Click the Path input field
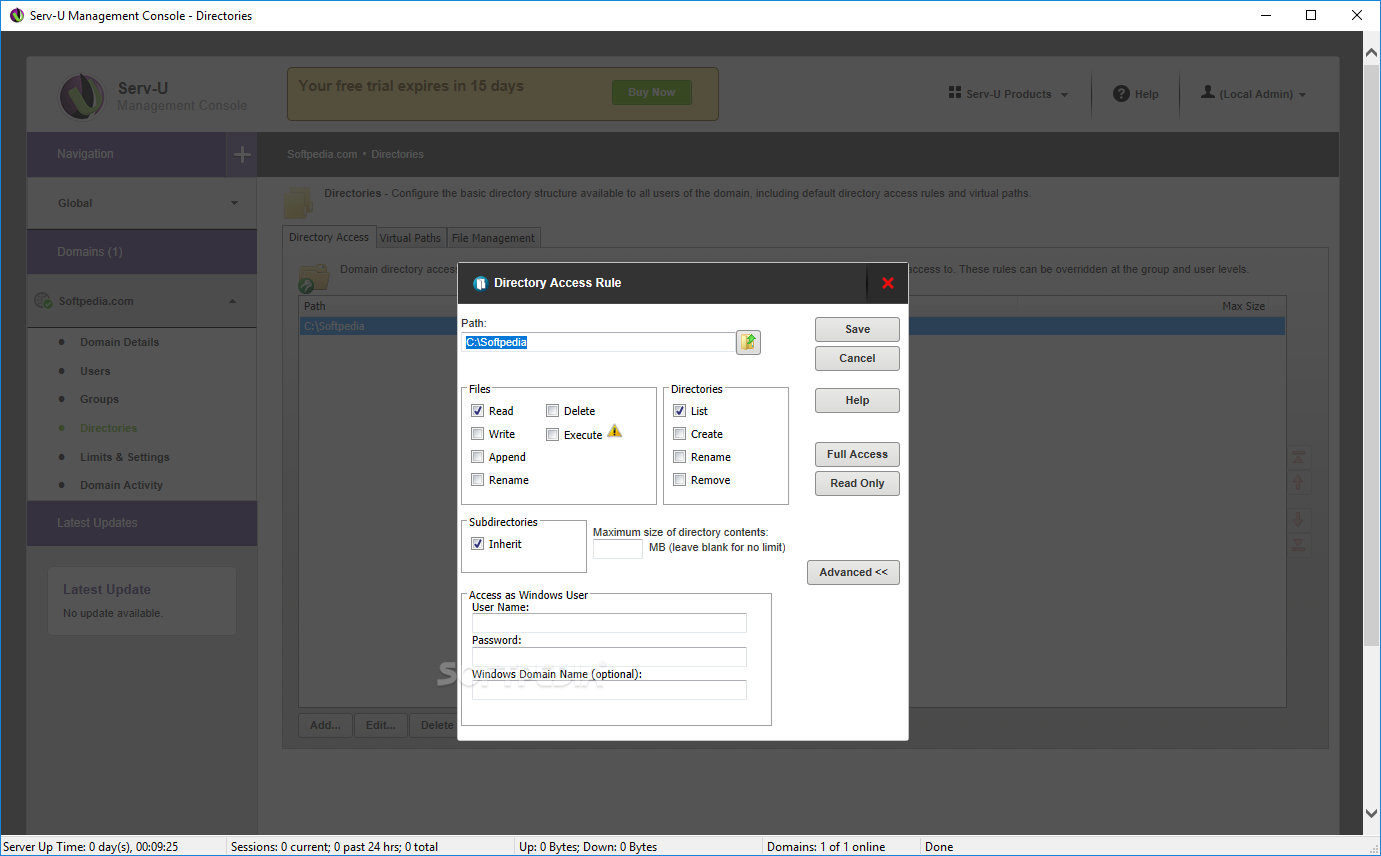Image resolution: width=1381 pixels, height=856 pixels. pos(598,342)
